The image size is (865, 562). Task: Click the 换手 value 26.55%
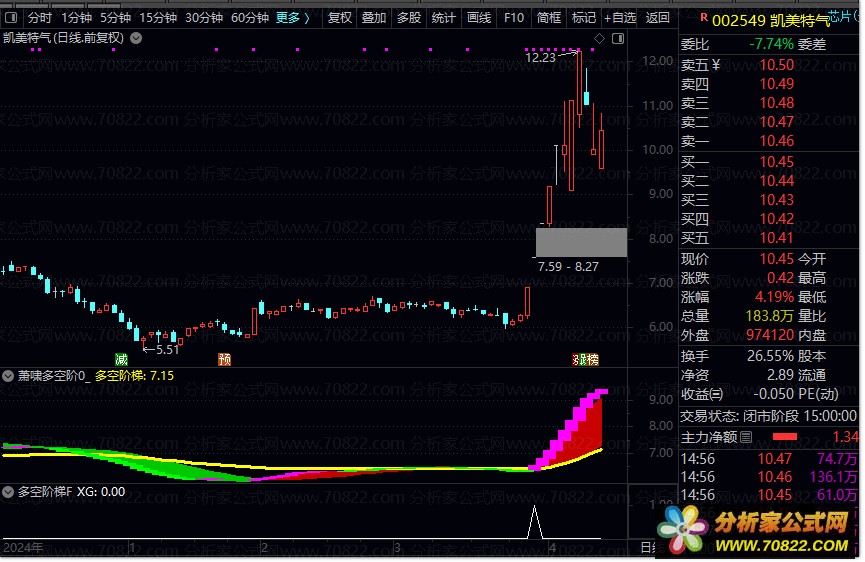click(x=771, y=356)
